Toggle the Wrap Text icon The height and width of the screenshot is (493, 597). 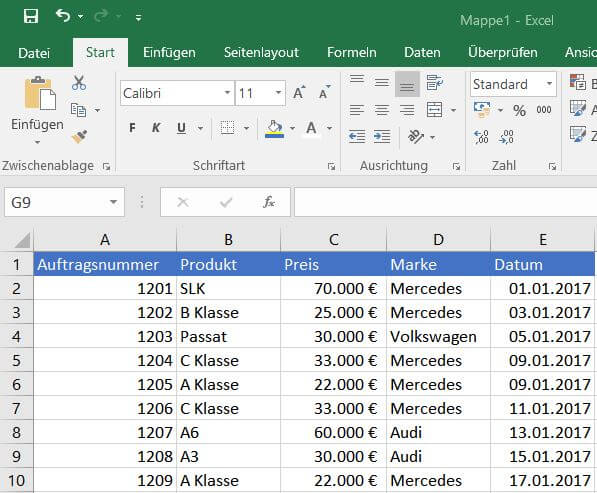click(434, 83)
